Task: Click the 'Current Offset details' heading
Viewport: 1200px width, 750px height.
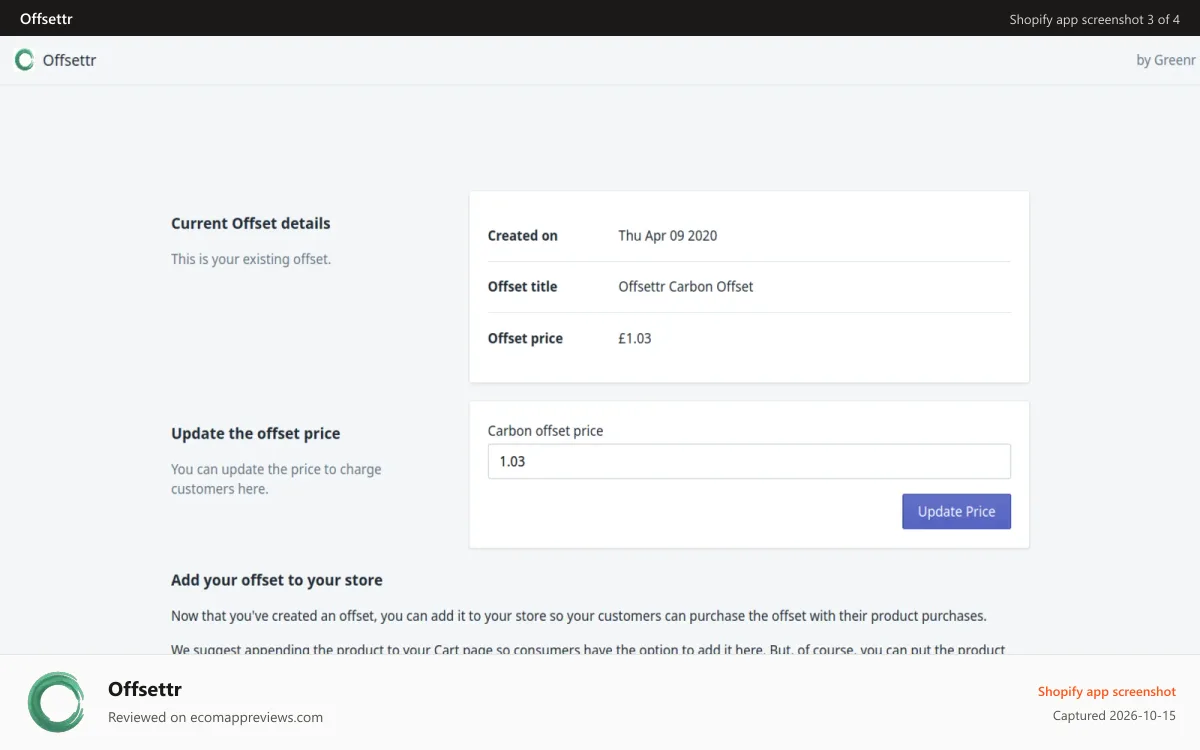Action: 250,223
